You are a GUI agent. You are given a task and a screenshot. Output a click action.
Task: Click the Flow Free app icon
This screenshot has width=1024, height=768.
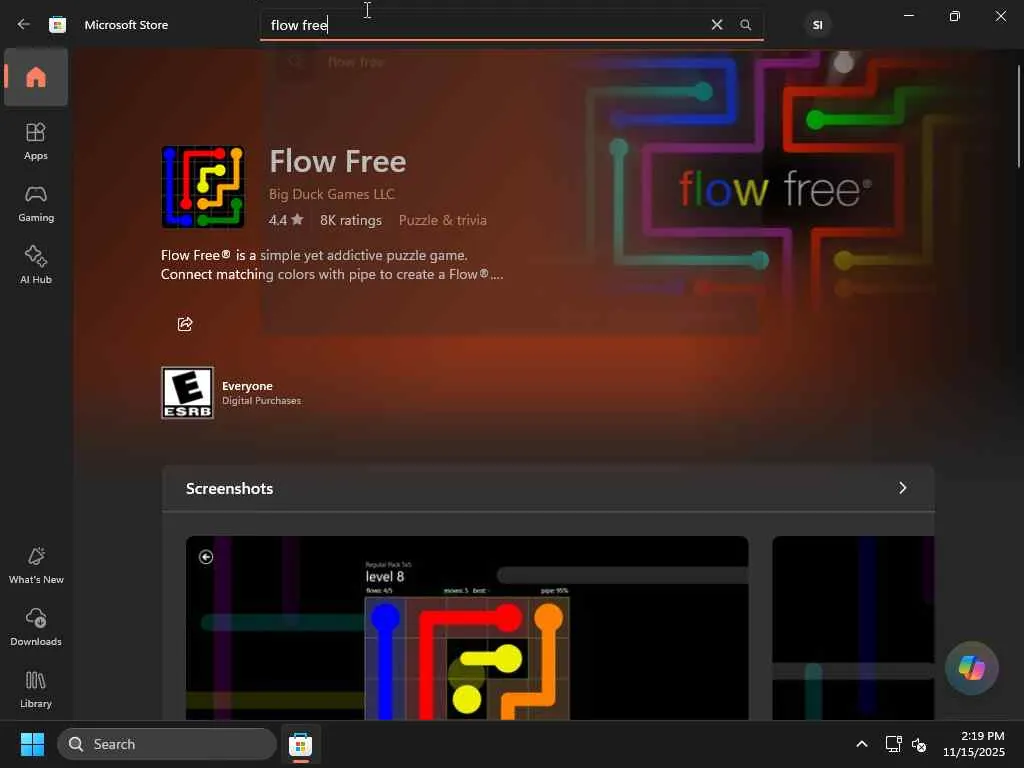click(203, 187)
